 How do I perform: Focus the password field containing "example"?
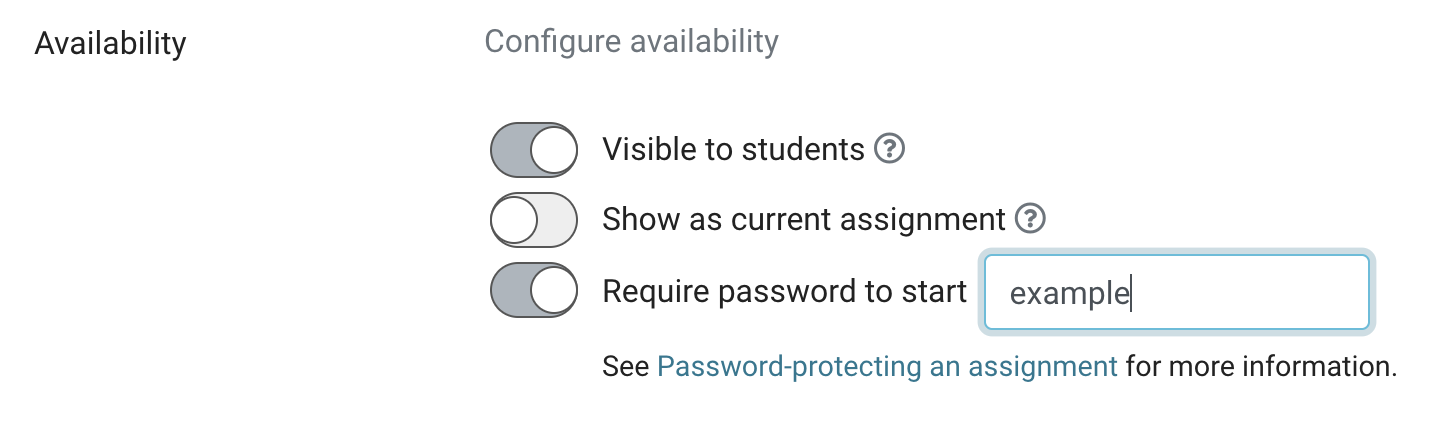(x=1176, y=292)
